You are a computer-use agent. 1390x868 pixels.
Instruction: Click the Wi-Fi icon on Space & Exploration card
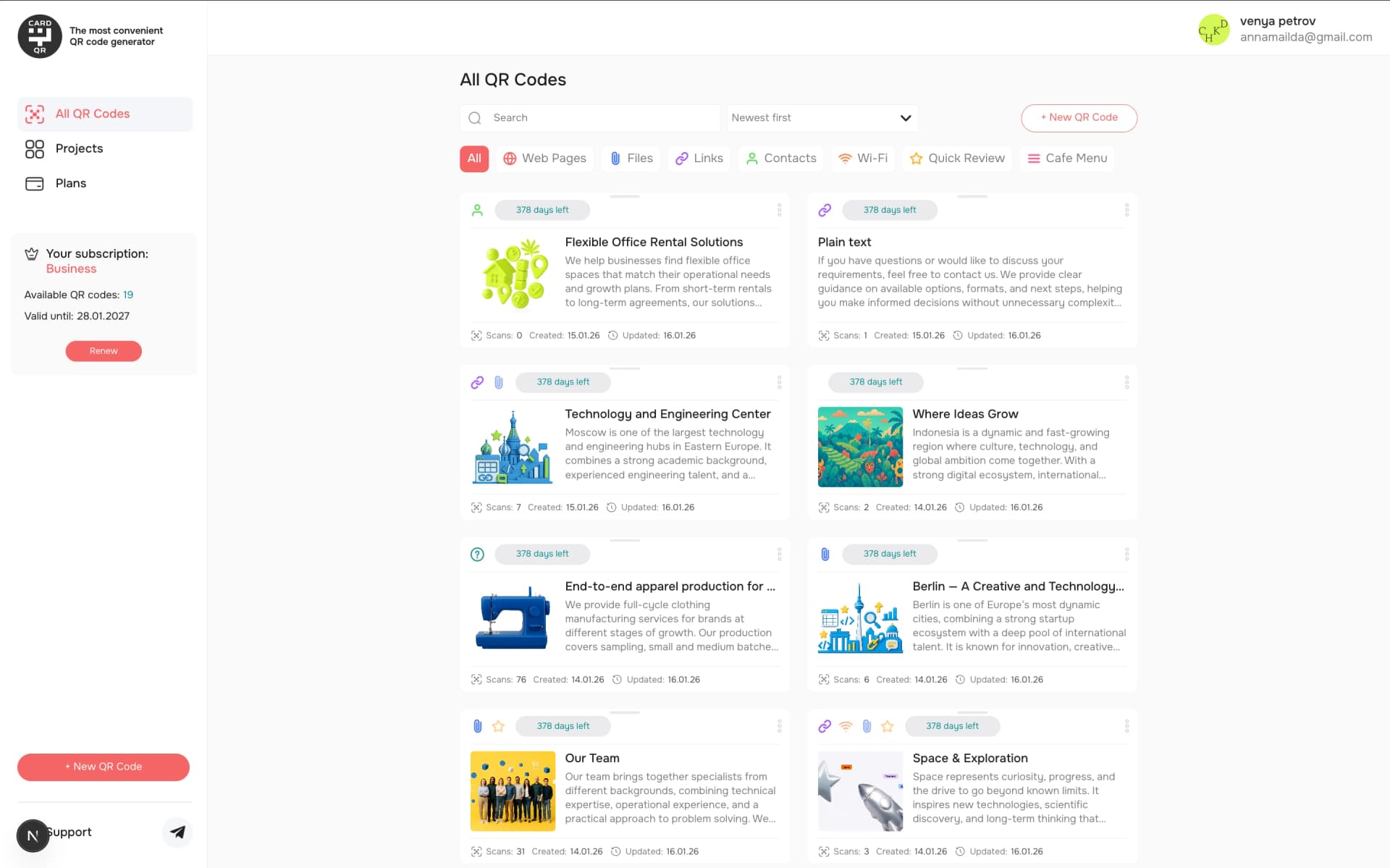pyautogui.click(x=846, y=726)
